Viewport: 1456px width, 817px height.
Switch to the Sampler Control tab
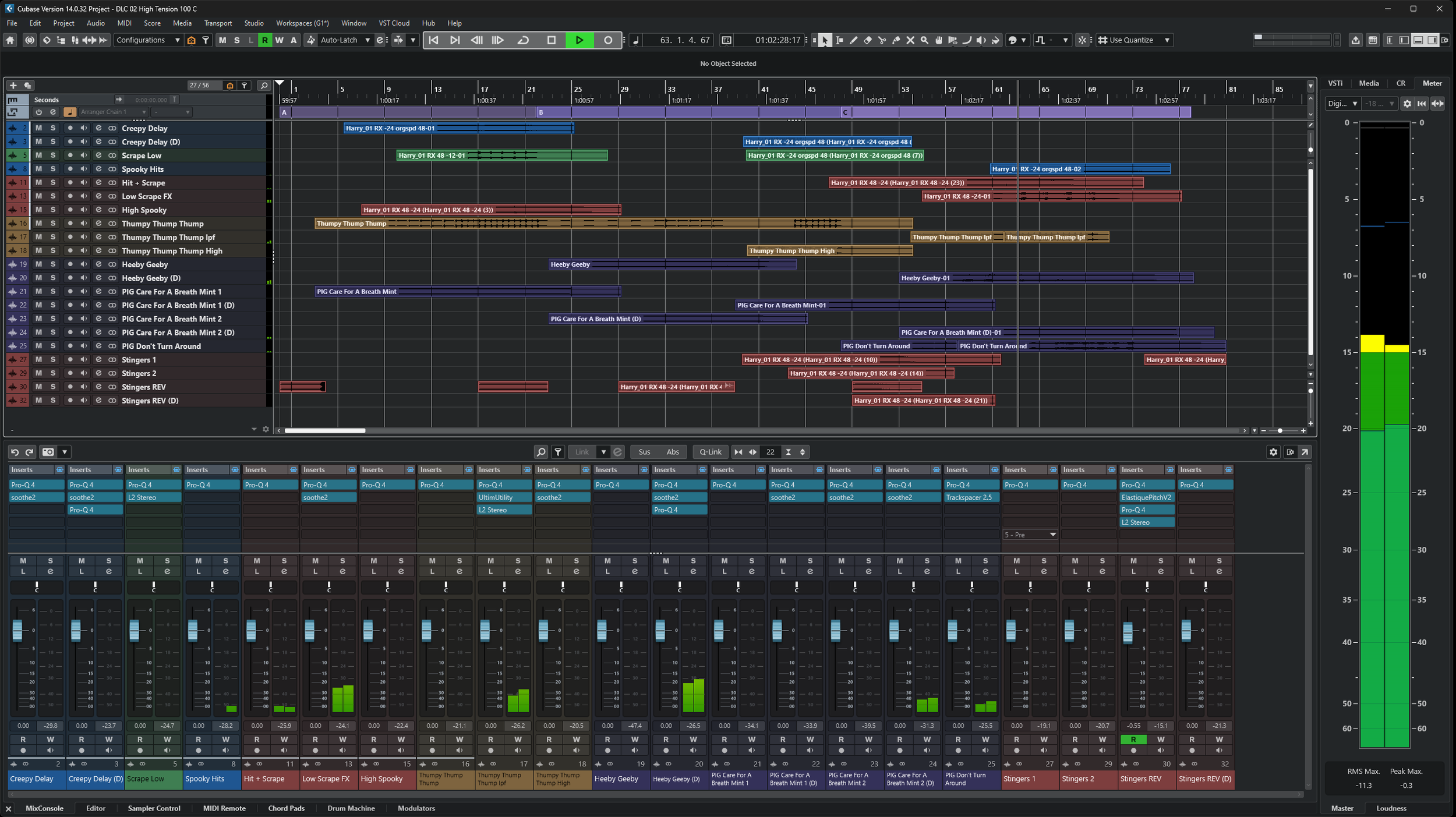pyautogui.click(x=154, y=808)
